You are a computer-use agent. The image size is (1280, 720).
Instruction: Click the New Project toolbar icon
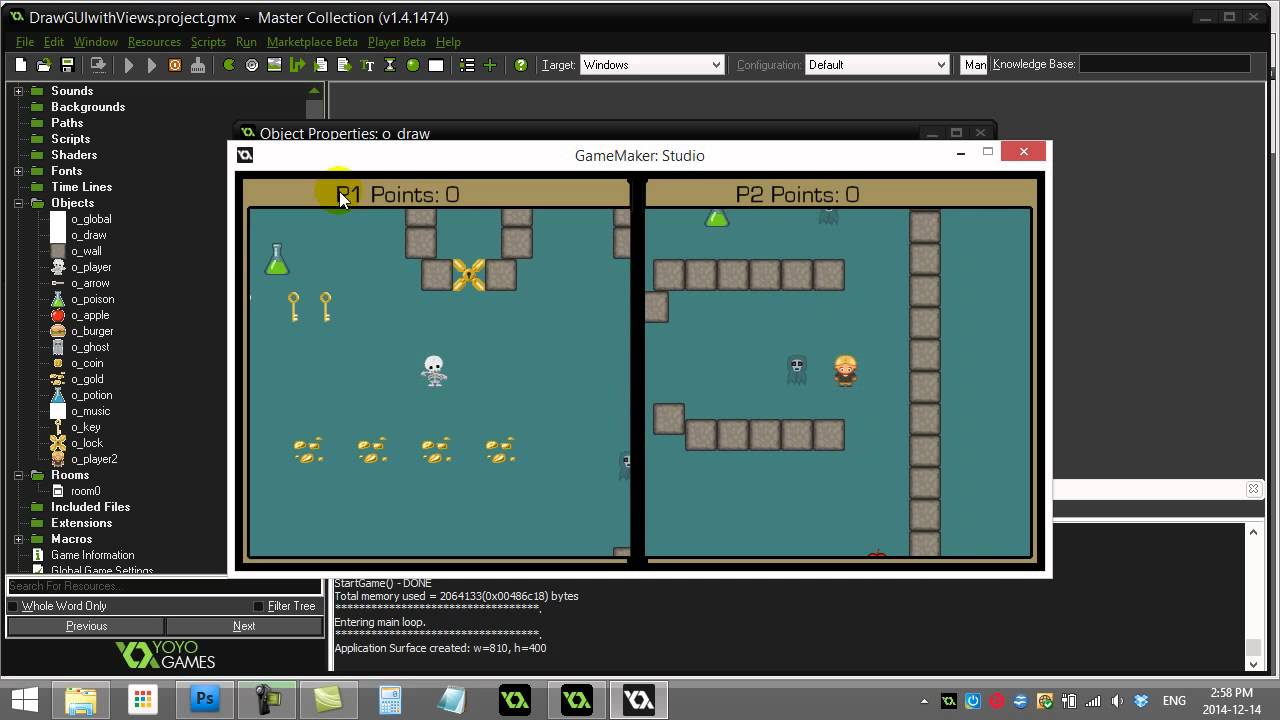(21, 65)
